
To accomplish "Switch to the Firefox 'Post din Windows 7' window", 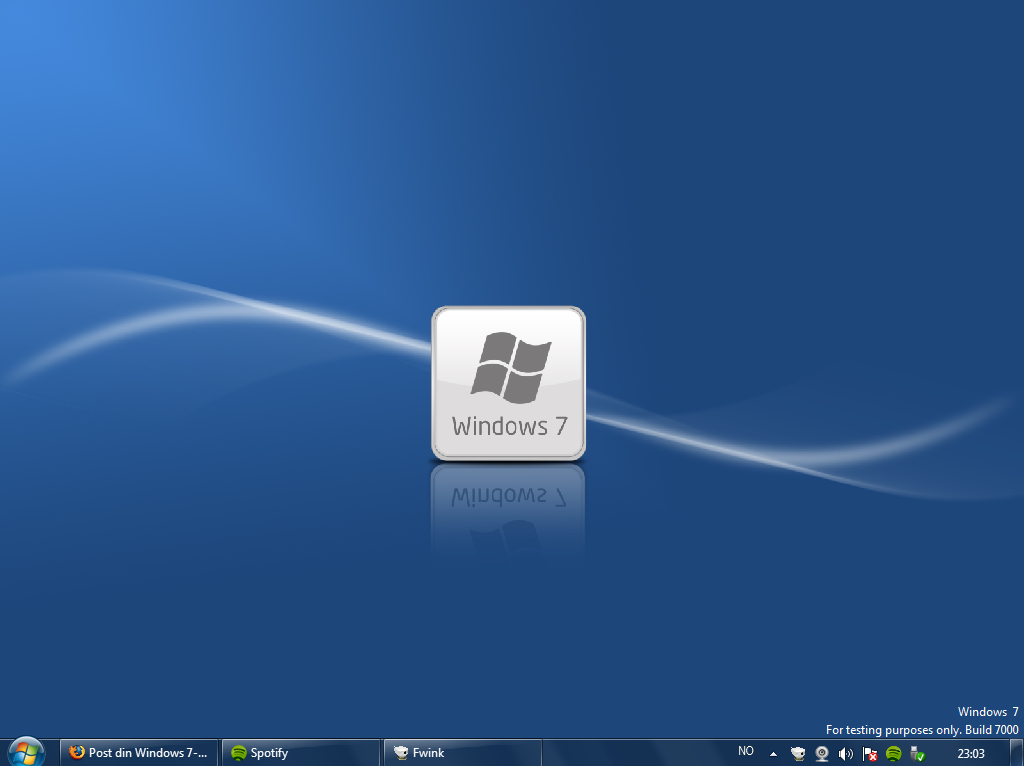I will coord(139,753).
